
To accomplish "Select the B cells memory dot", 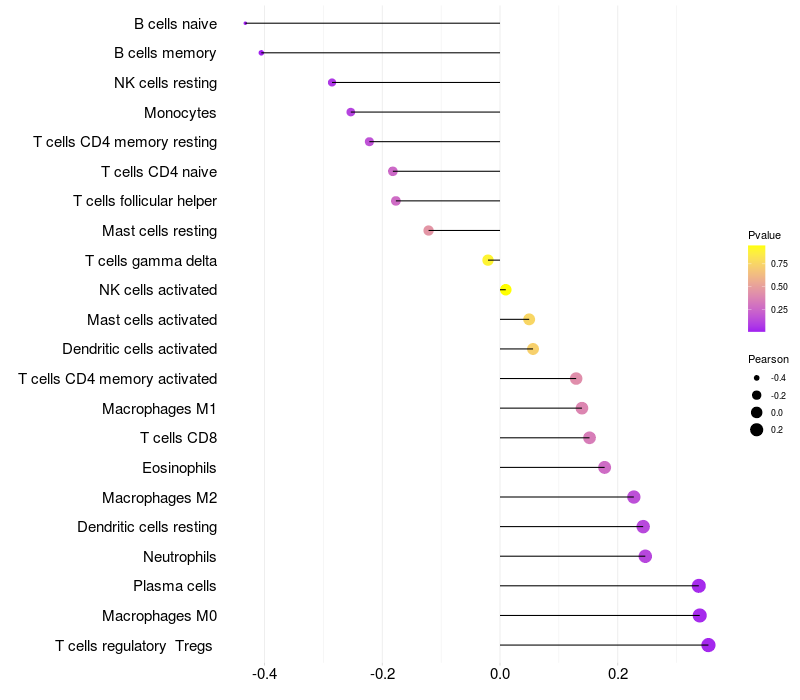I will pyautogui.click(x=262, y=53).
